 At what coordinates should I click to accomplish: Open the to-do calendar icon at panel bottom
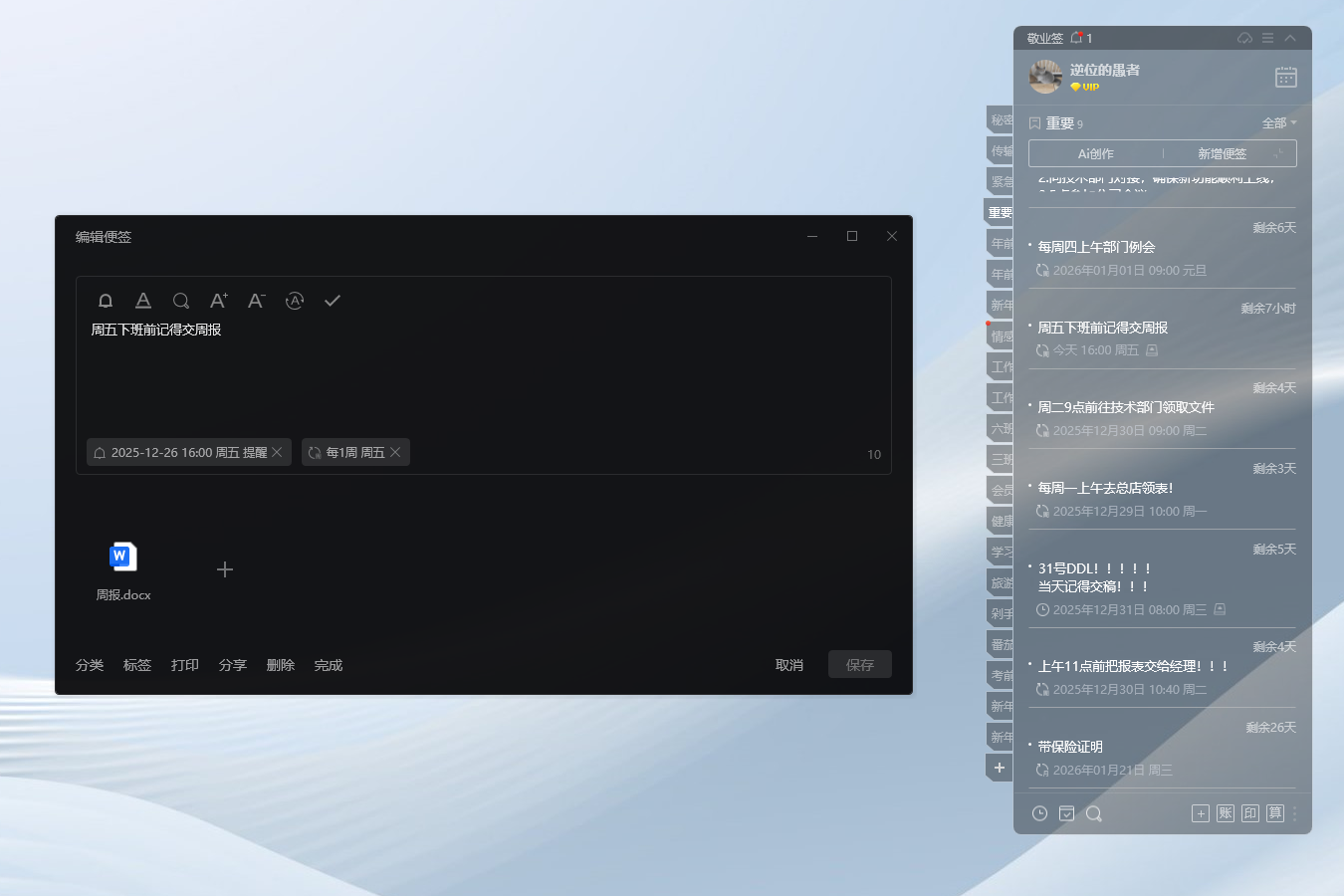tap(1066, 813)
